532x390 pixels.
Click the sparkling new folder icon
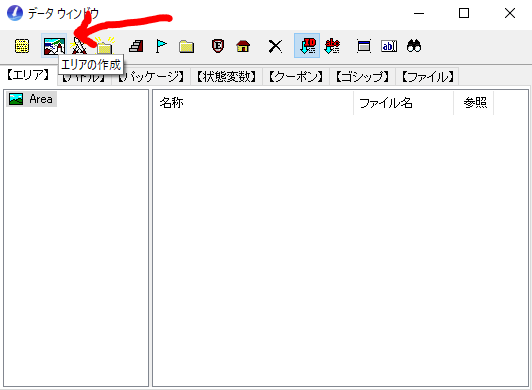[104, 46]
